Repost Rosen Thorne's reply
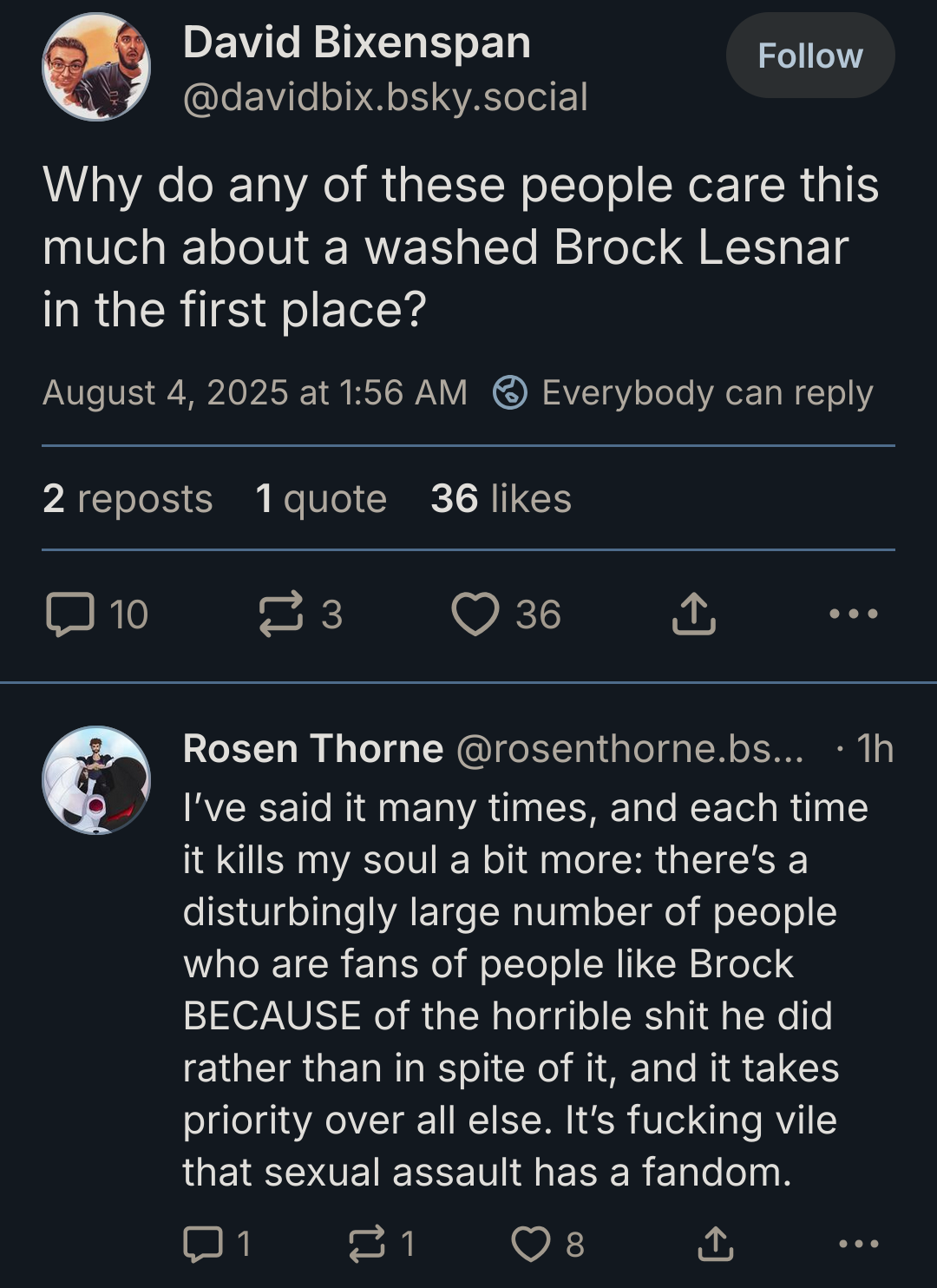Screen dimensions: 937x1288 click(x=366, y=1244)
